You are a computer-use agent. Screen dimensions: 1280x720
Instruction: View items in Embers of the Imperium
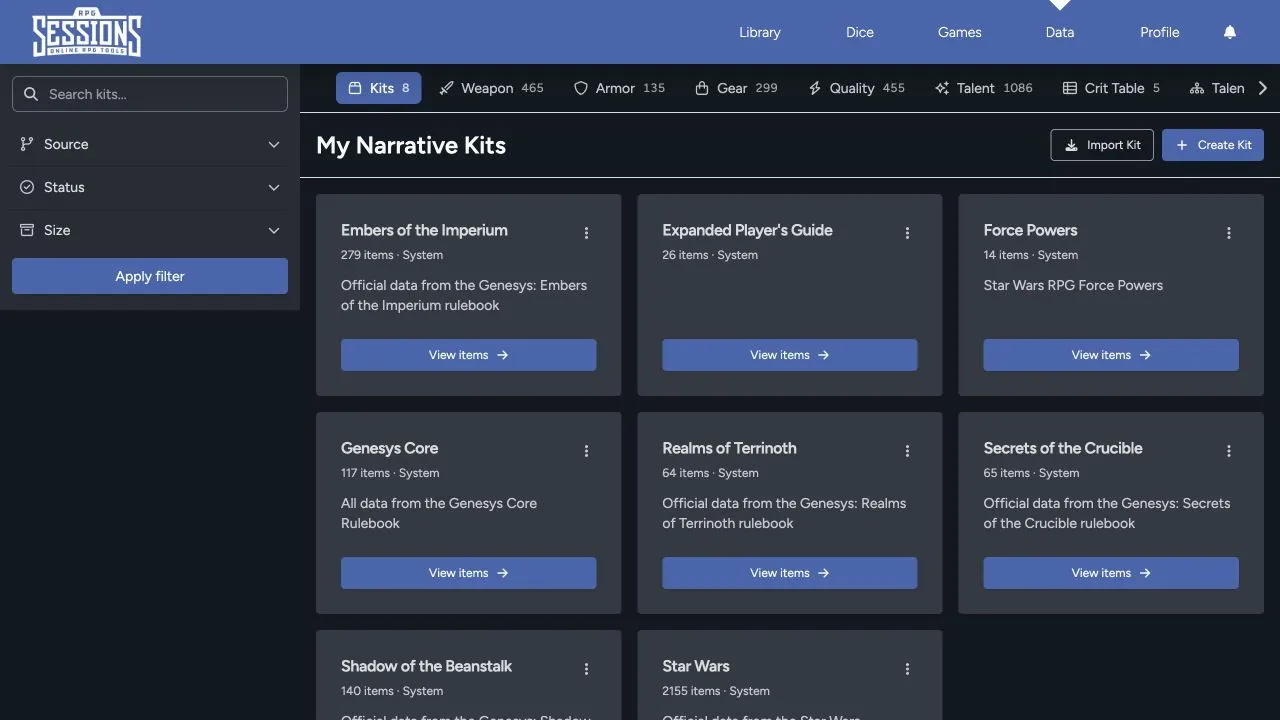tap(468, 355)
